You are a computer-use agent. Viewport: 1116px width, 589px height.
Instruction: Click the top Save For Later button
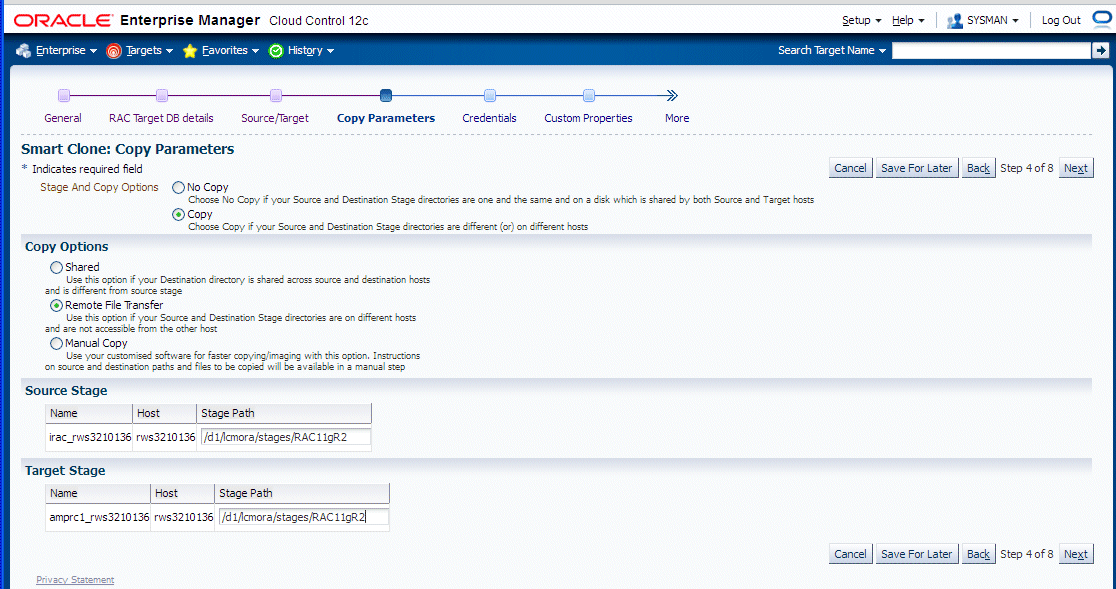tap(917, 168)
